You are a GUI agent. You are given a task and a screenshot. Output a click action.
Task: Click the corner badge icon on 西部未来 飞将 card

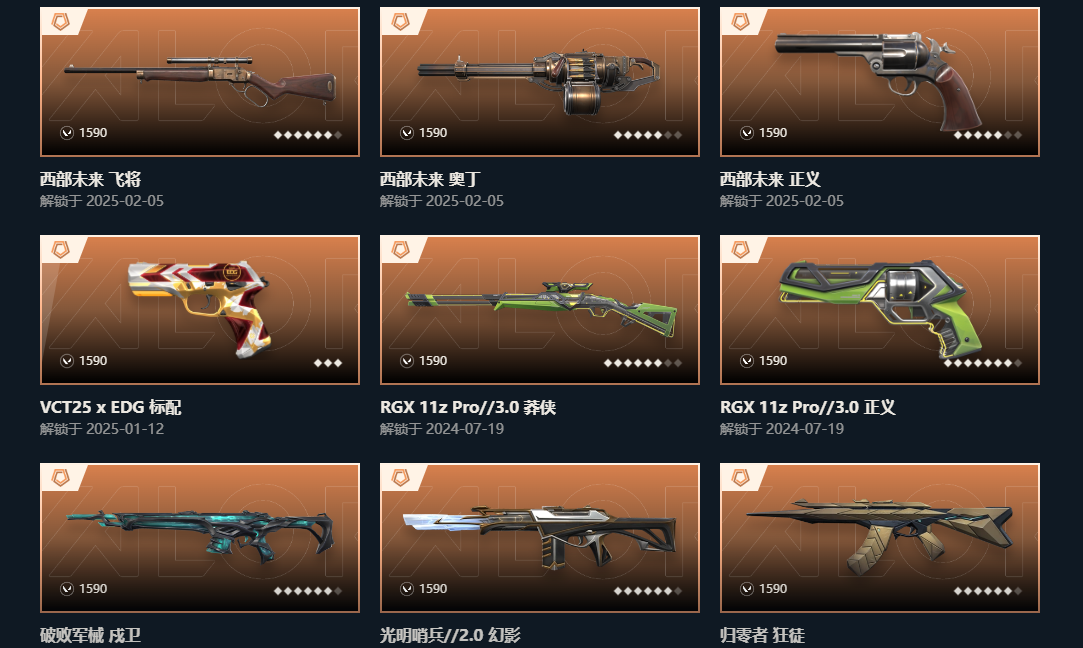click(61, 21)
